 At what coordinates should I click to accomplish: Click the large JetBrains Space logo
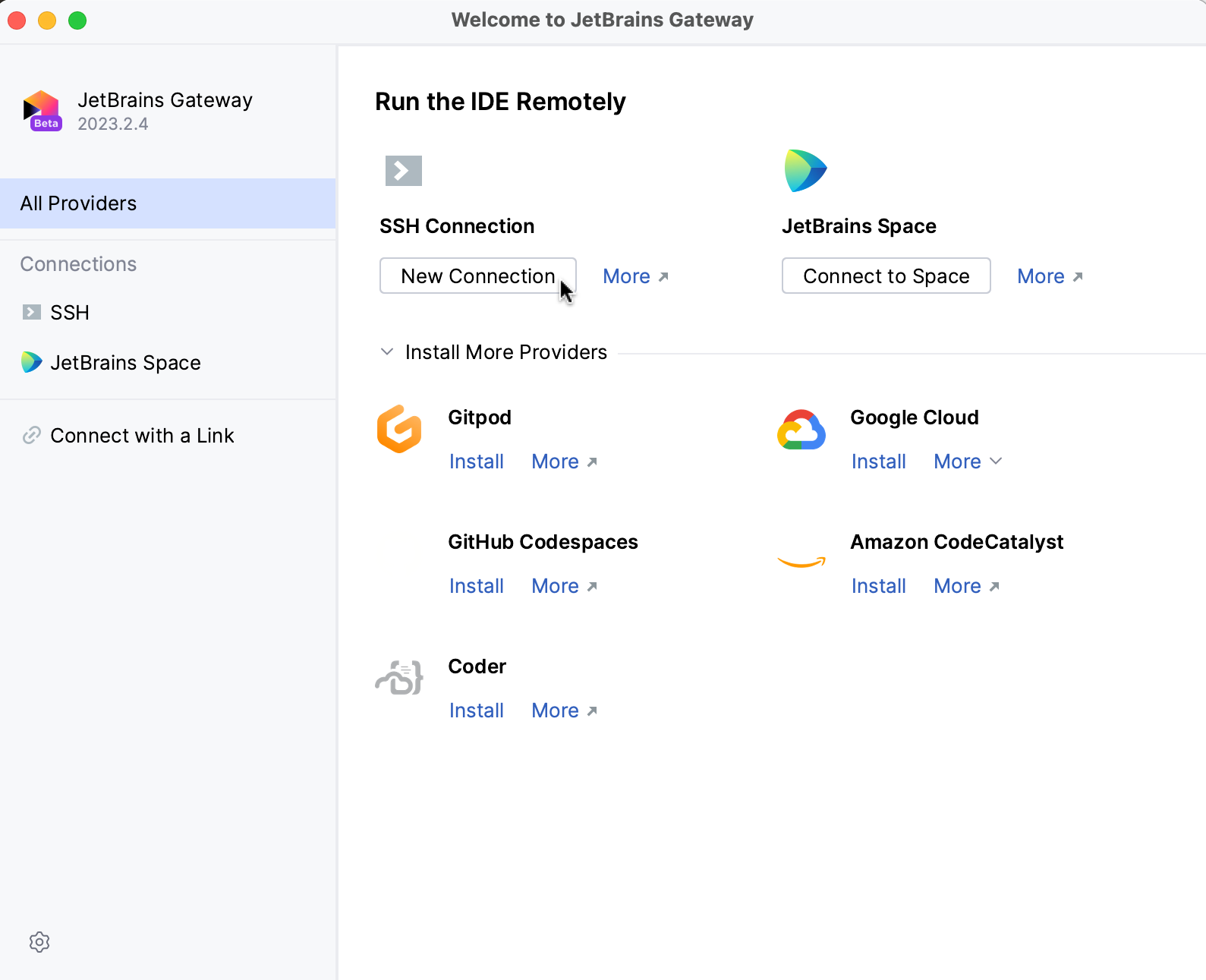tap(805, 171)
